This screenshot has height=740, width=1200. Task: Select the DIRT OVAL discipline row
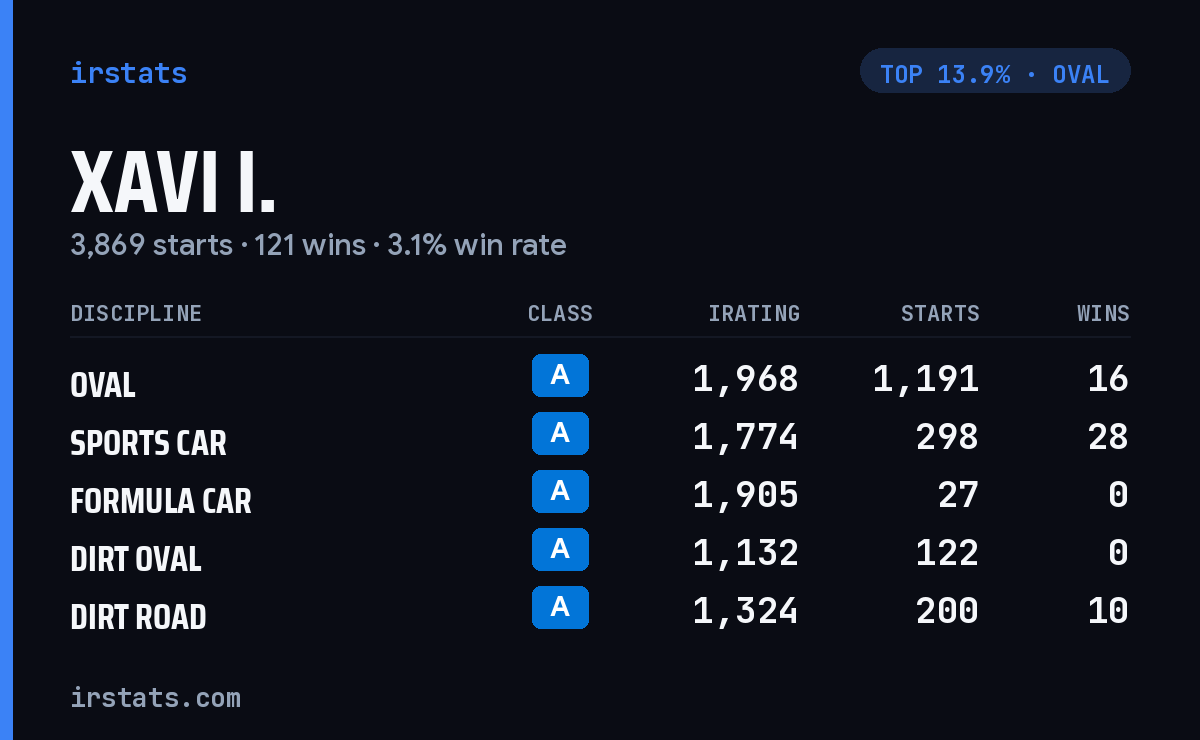point(600,553)
